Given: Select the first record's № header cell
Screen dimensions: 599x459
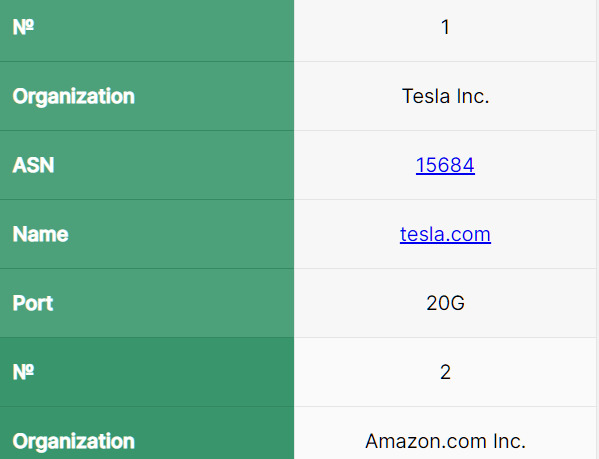Looking at the screenshot, I should point(147,27).
